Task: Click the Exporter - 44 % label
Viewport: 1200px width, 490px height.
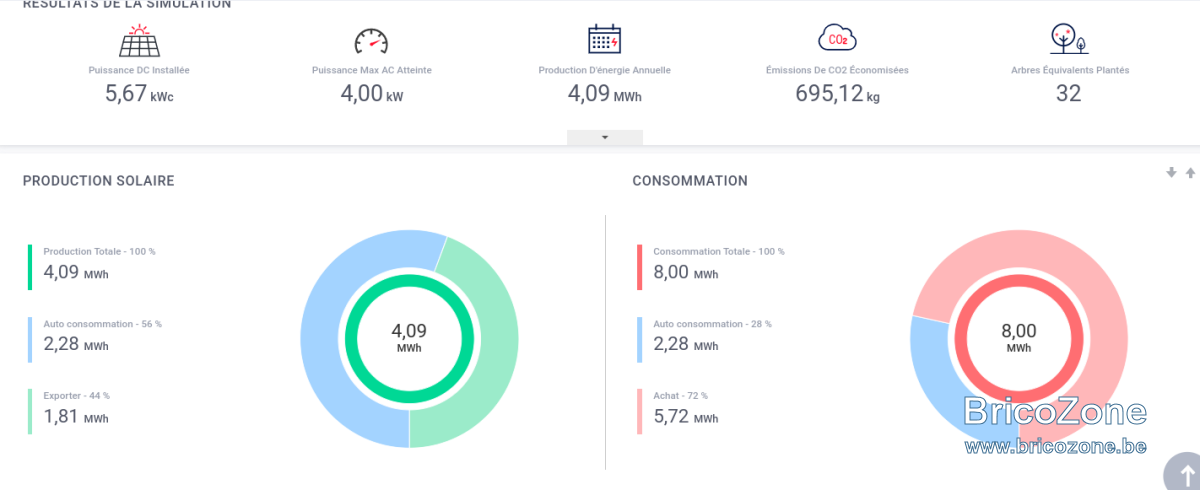Action: [76, 396]
